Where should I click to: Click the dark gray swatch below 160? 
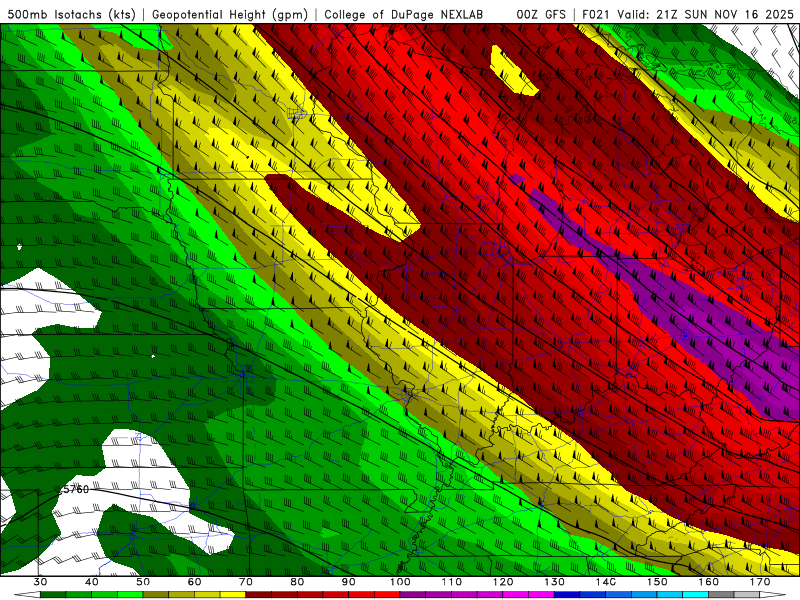tap(721, 595)
